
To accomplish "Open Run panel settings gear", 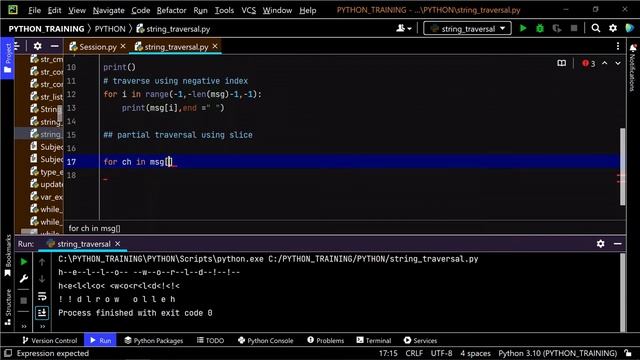I will (x=600, y=244).
